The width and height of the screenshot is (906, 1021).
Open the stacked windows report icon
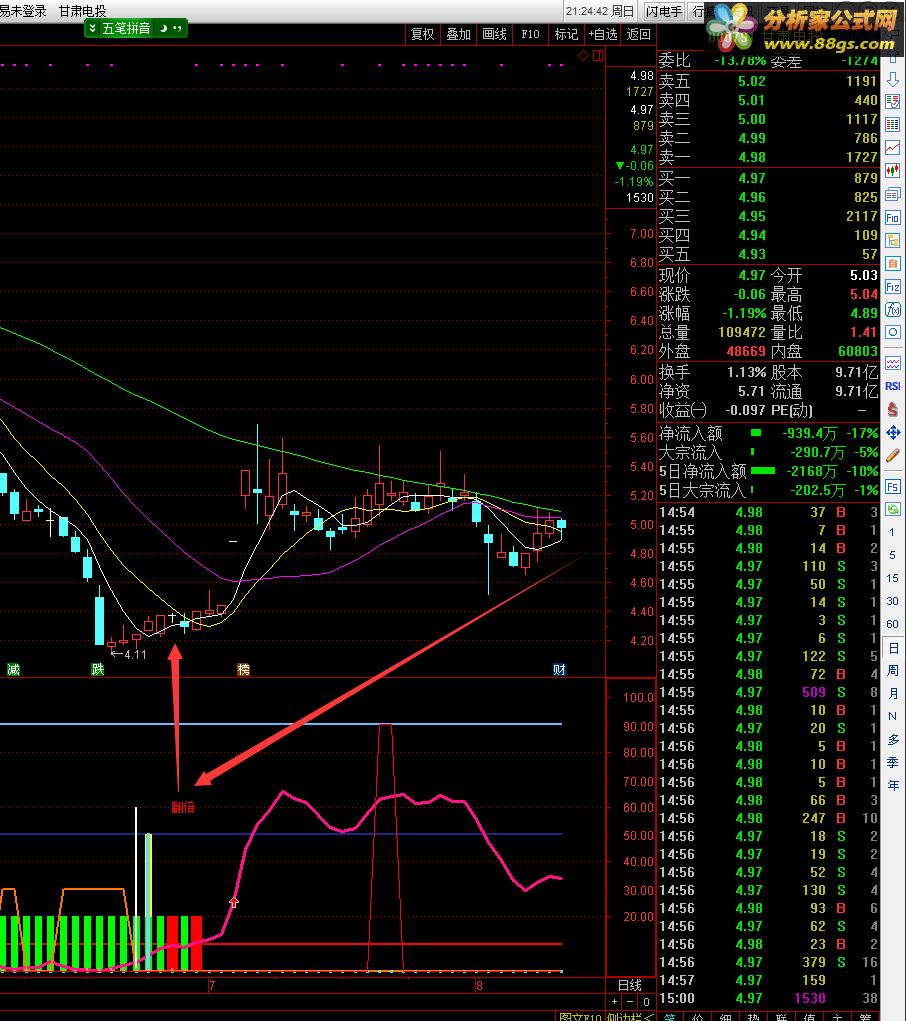pyautogui.click(x=892, y=194)
